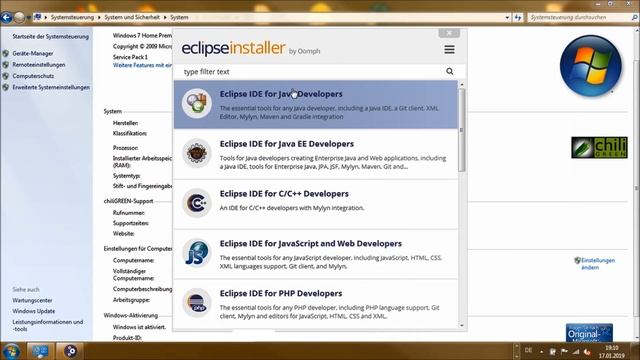Click the shield icon beside Computerschutz
Viewport: 640px width, 360px height.
pos(6,76)
